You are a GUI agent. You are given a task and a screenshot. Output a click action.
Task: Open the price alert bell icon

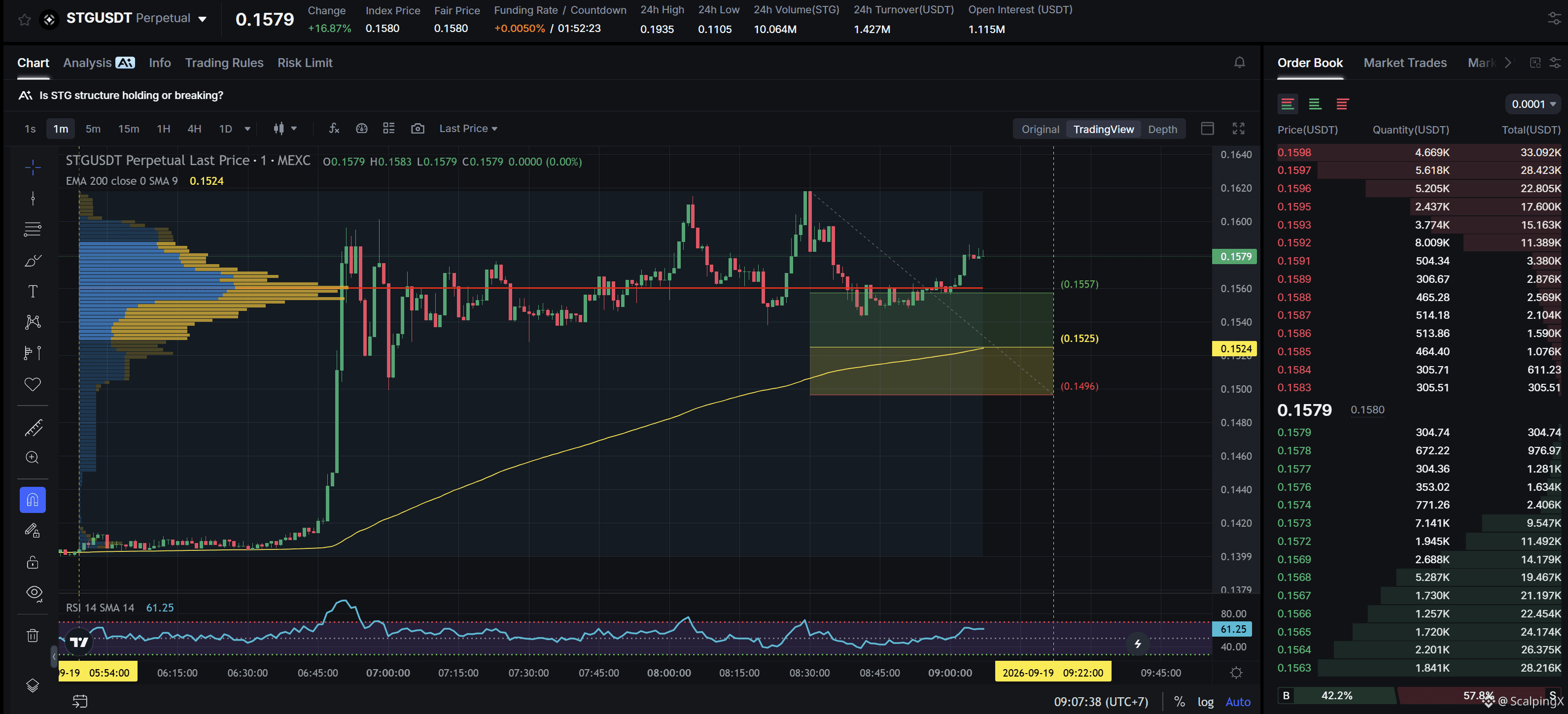coord(1239,63)
